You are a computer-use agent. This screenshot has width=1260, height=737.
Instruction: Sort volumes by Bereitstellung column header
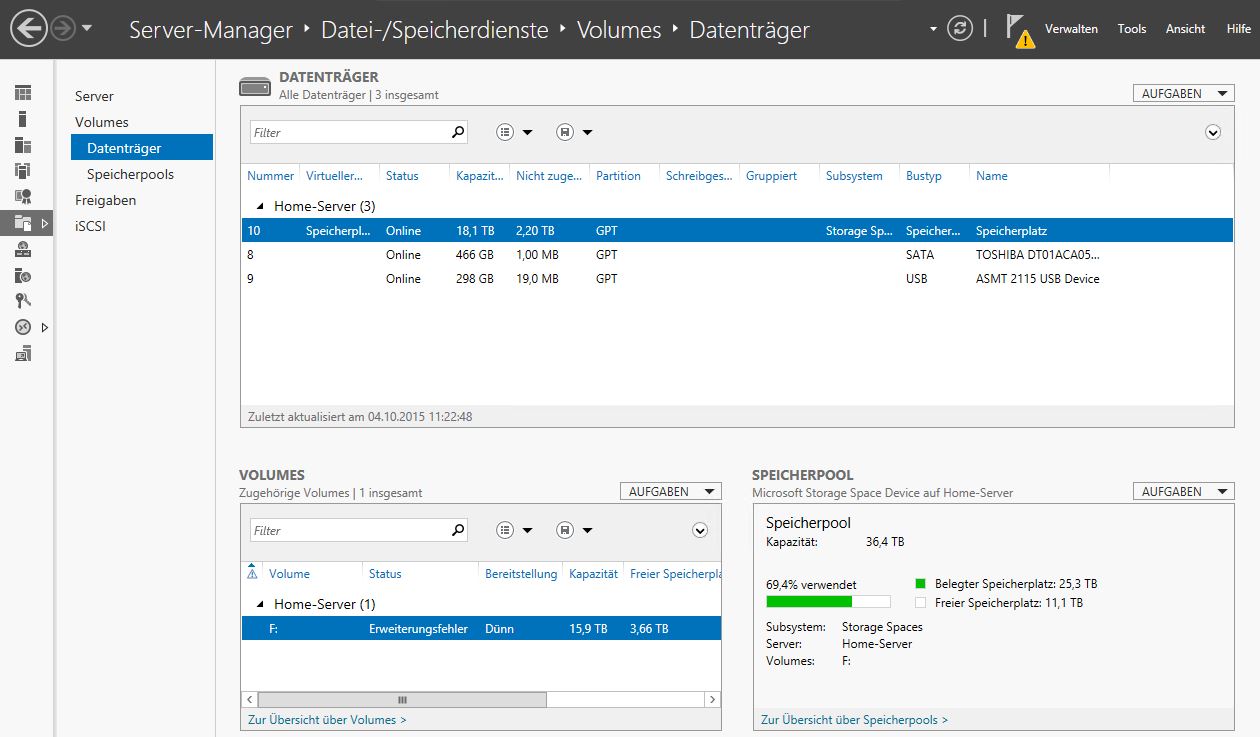(520, 574)
